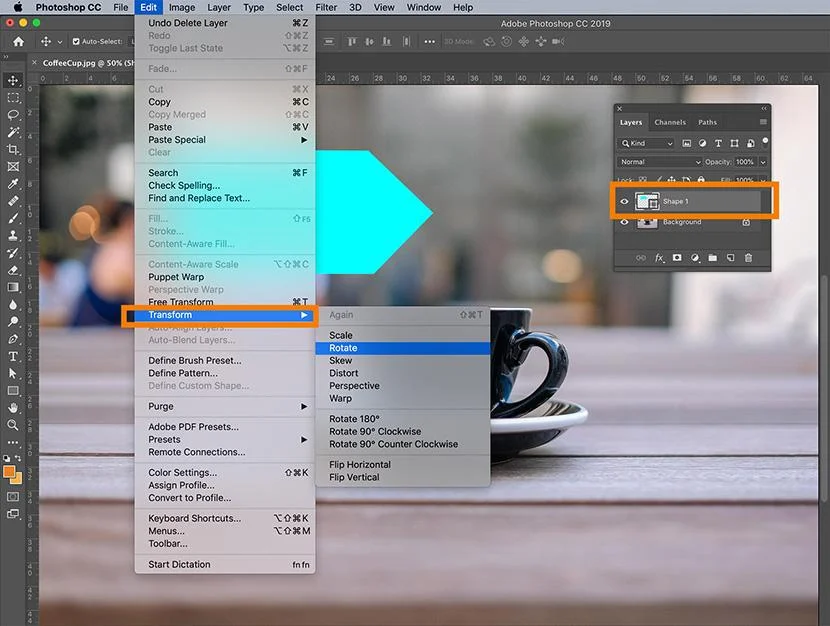Viewport: 830px width, 626px height.
Task: Select the Pen tool
Action: coord(13,339)
